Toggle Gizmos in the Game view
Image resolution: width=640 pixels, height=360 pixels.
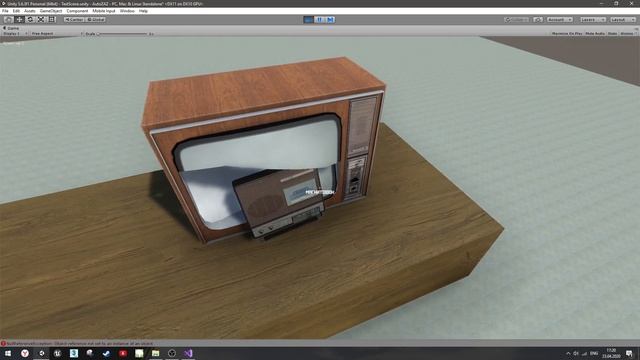click(628, 33)
